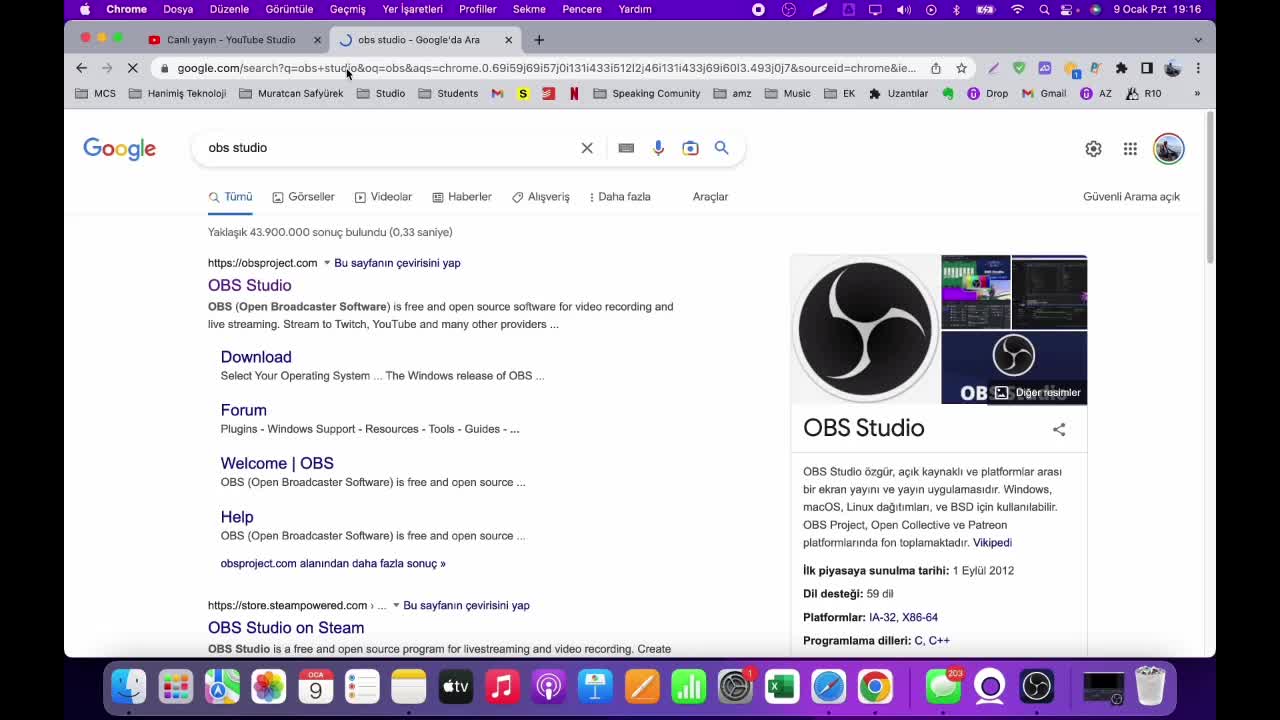Screen dimensions: 1280x720
Task: Switch to Görseller results tab
Action: click(x=303, y=197)
